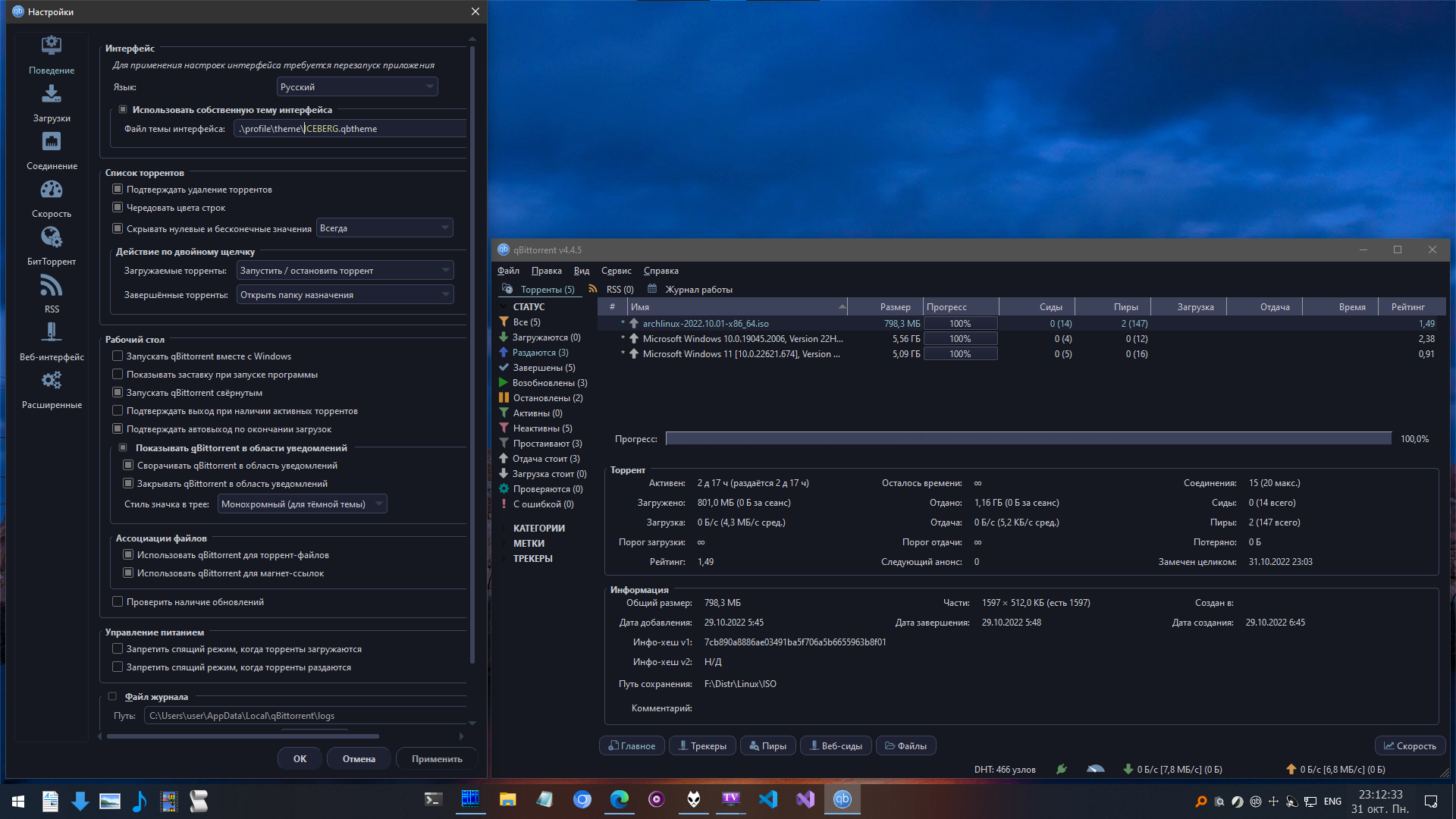The image size is (1456, 819).
Task: Enable launching qBittorrent with Windows
Action: pyautogui.click(x=118, y=356)
